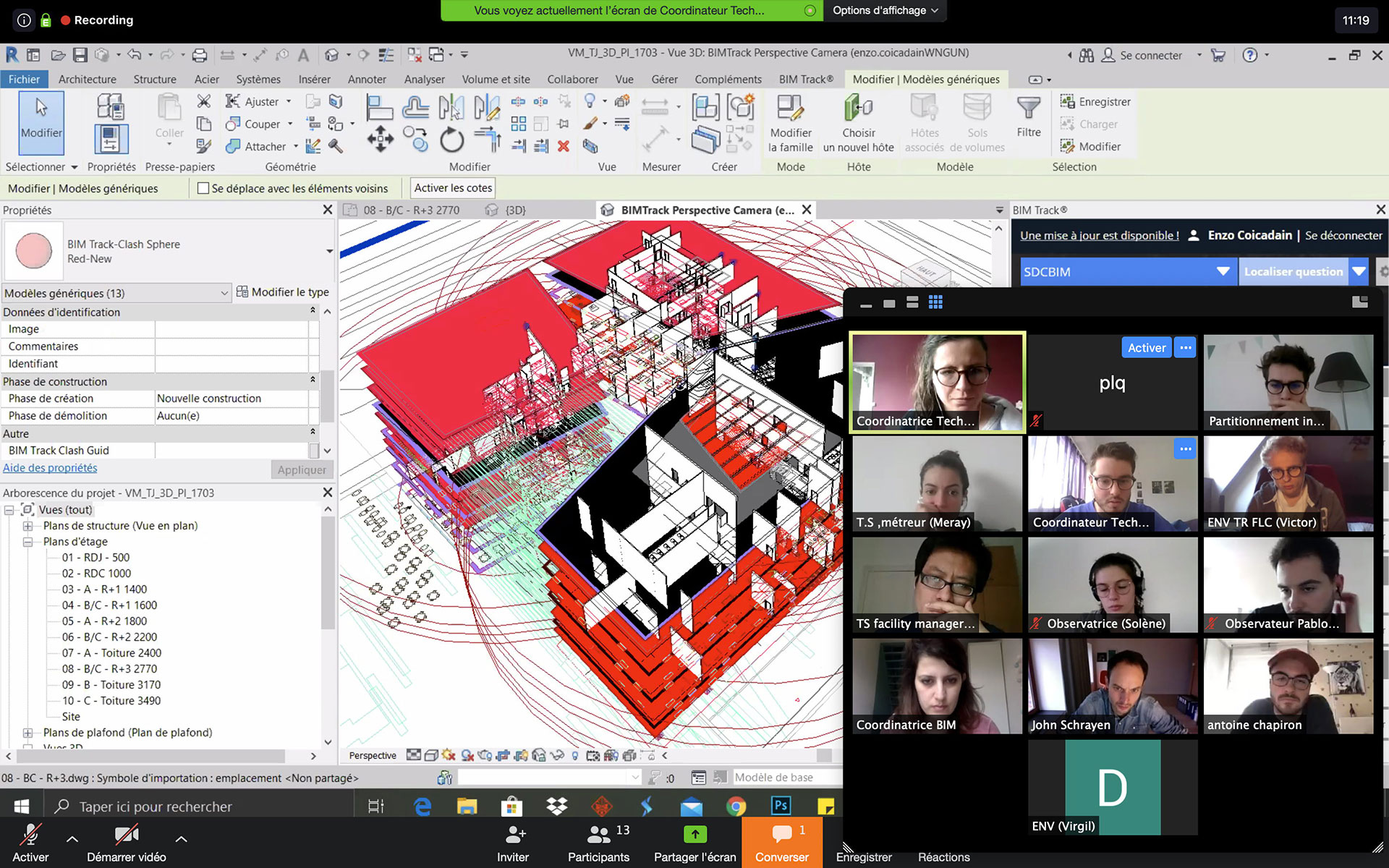Click Partager l'écran in Zoom
The image size is (1389, 868).
[694, 843]
